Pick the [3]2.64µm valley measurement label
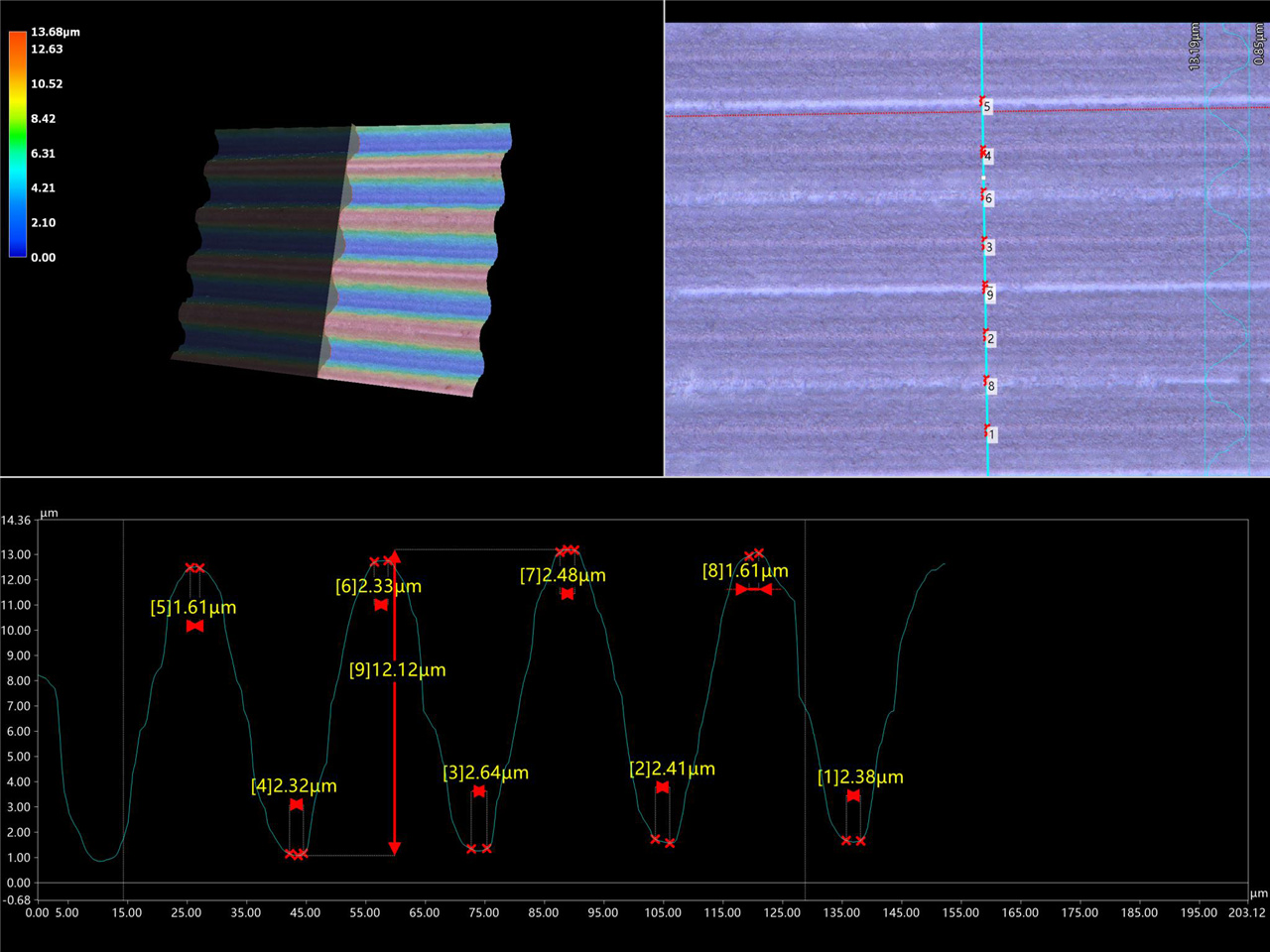Image resolution: width=1270 pixels, height=952 pixels. [485, 773]
